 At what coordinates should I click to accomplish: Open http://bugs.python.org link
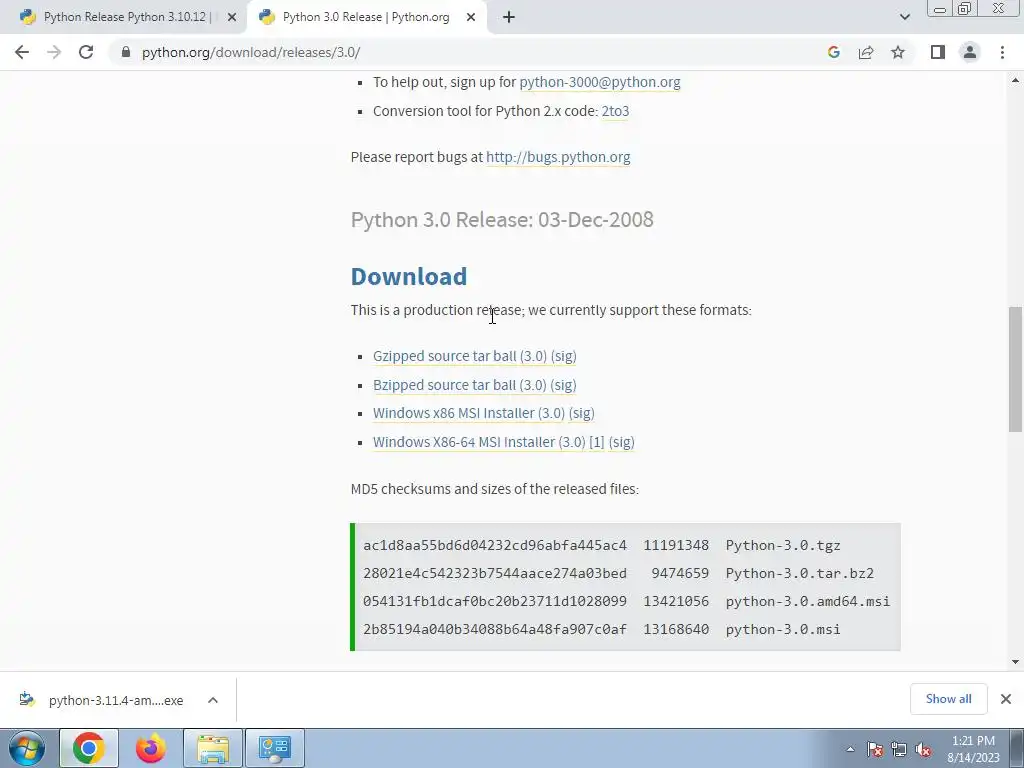558,157
